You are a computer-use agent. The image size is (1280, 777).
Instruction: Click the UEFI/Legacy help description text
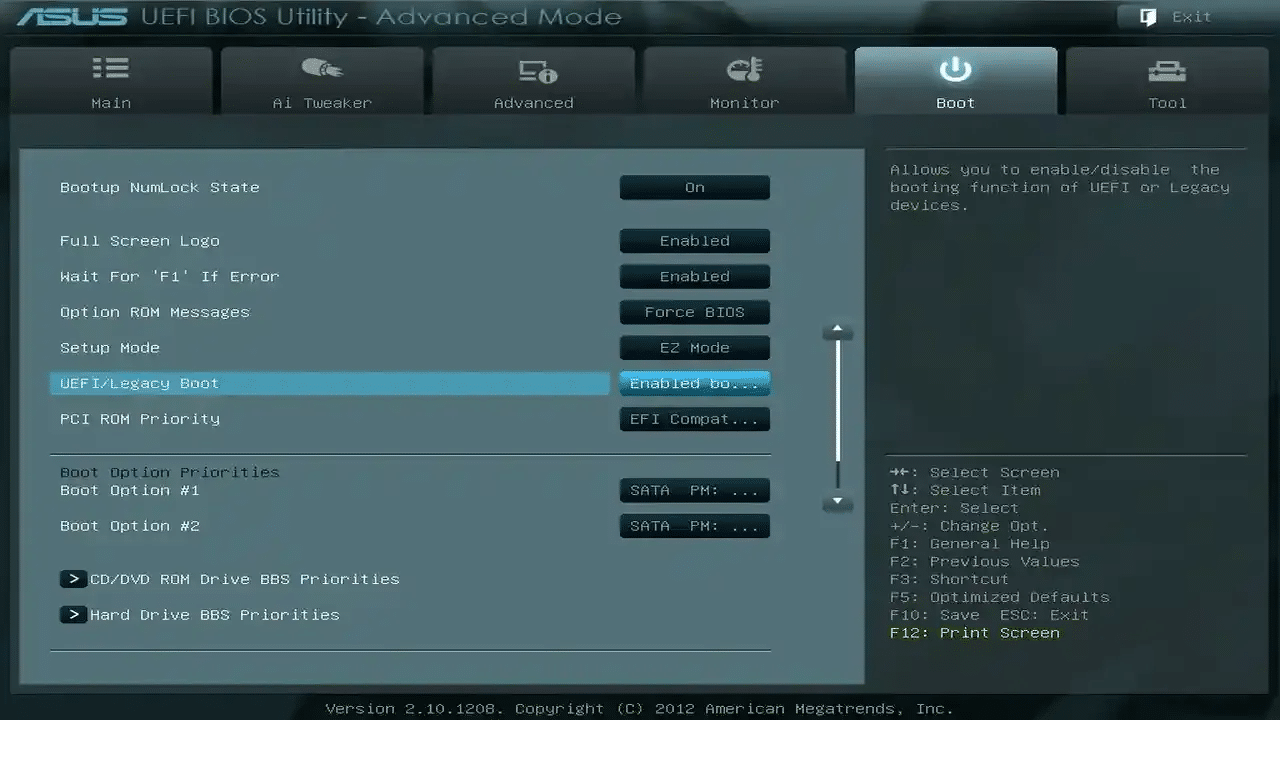point(1060,187)
